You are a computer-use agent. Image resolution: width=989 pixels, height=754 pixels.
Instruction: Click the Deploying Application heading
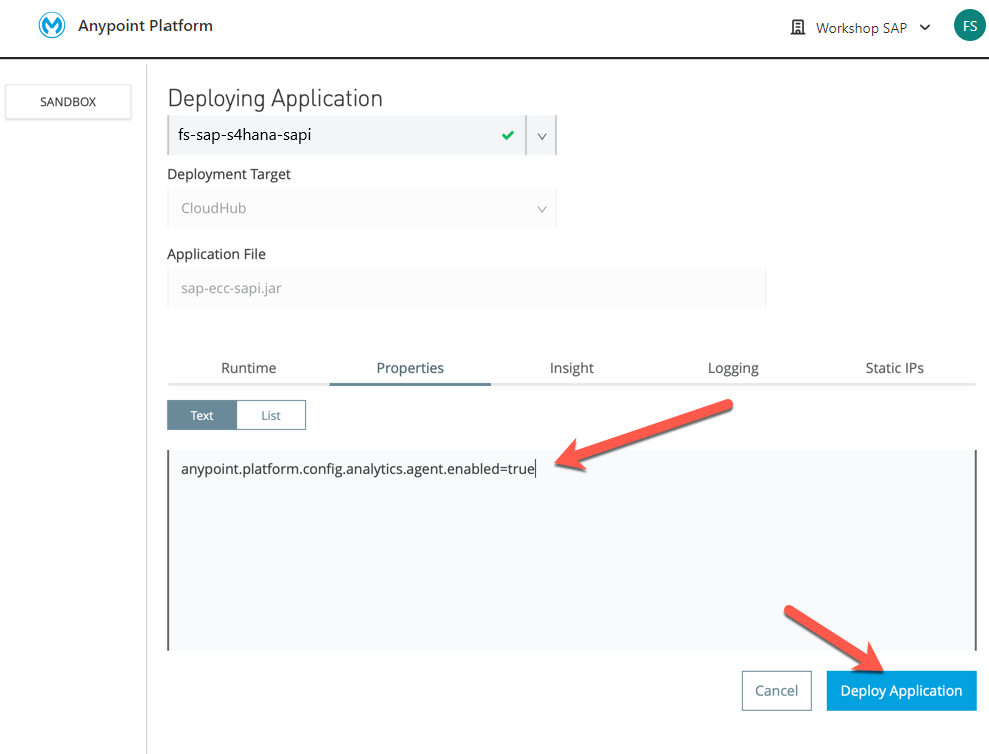pos(275,98)
